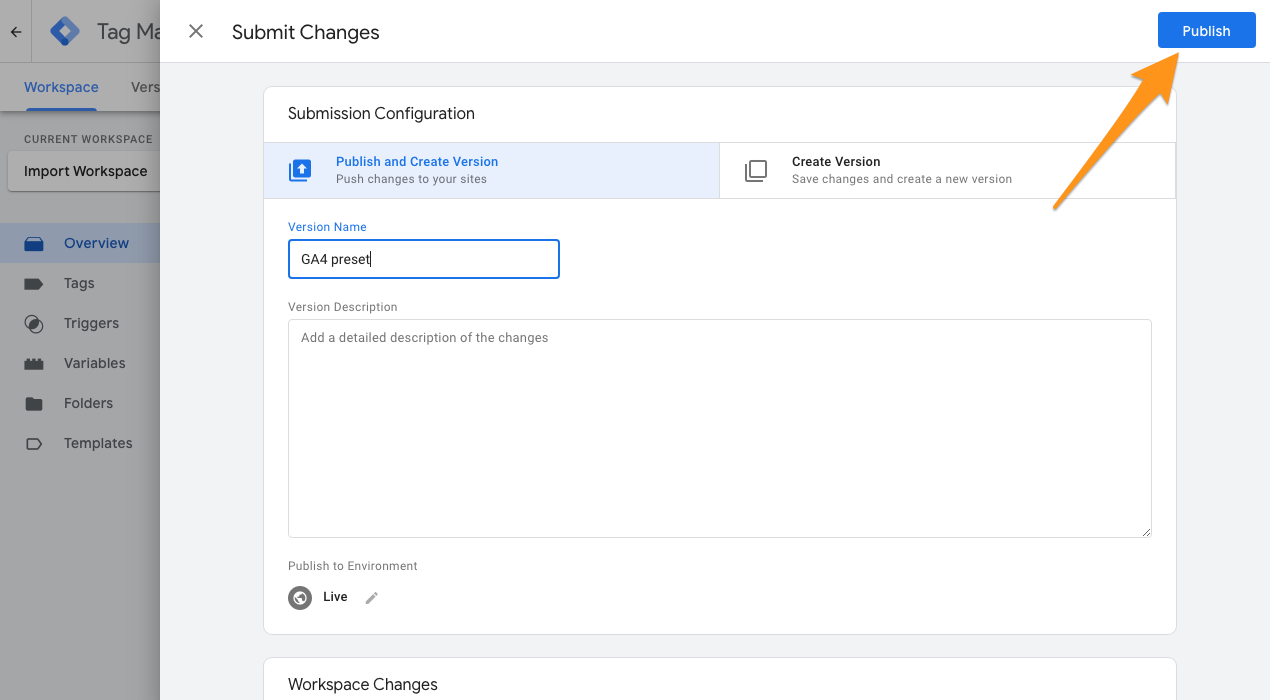Open the Import Workspace selector

pos(84,171)
